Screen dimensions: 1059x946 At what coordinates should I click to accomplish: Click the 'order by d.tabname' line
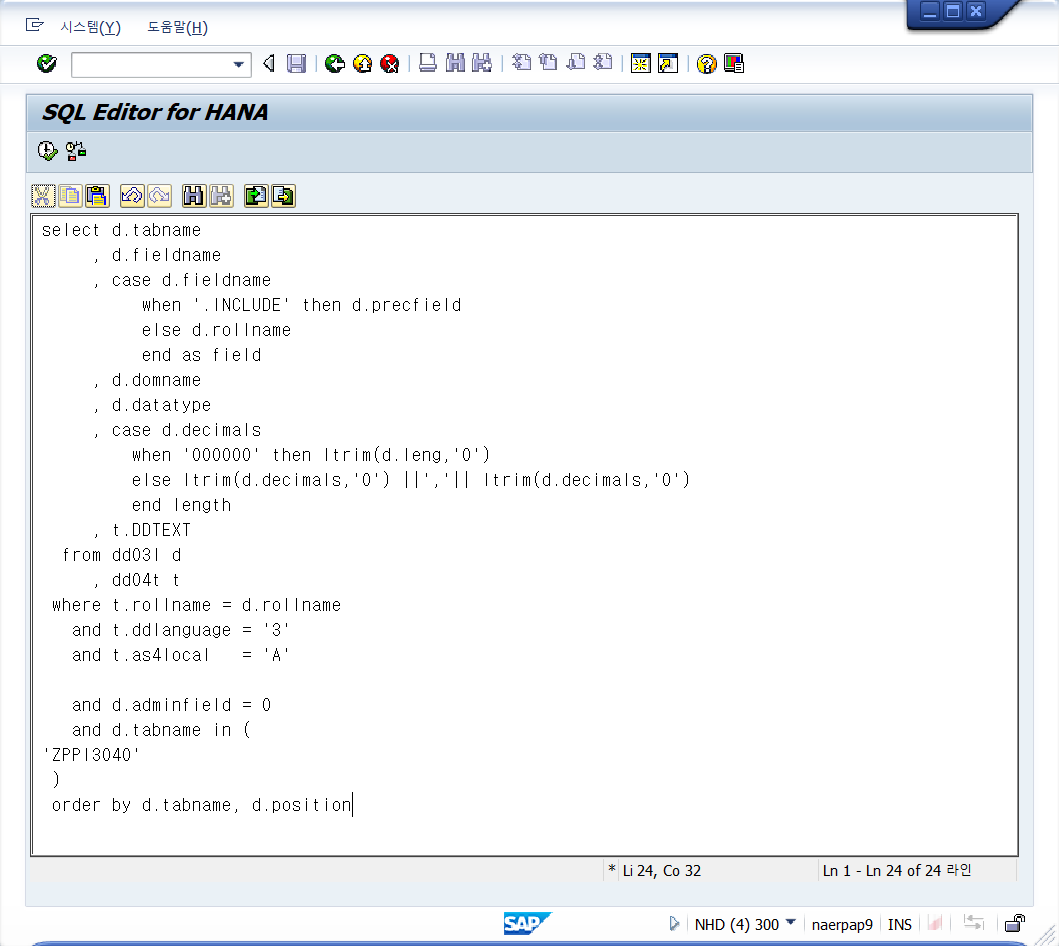[x=202, y=805]
